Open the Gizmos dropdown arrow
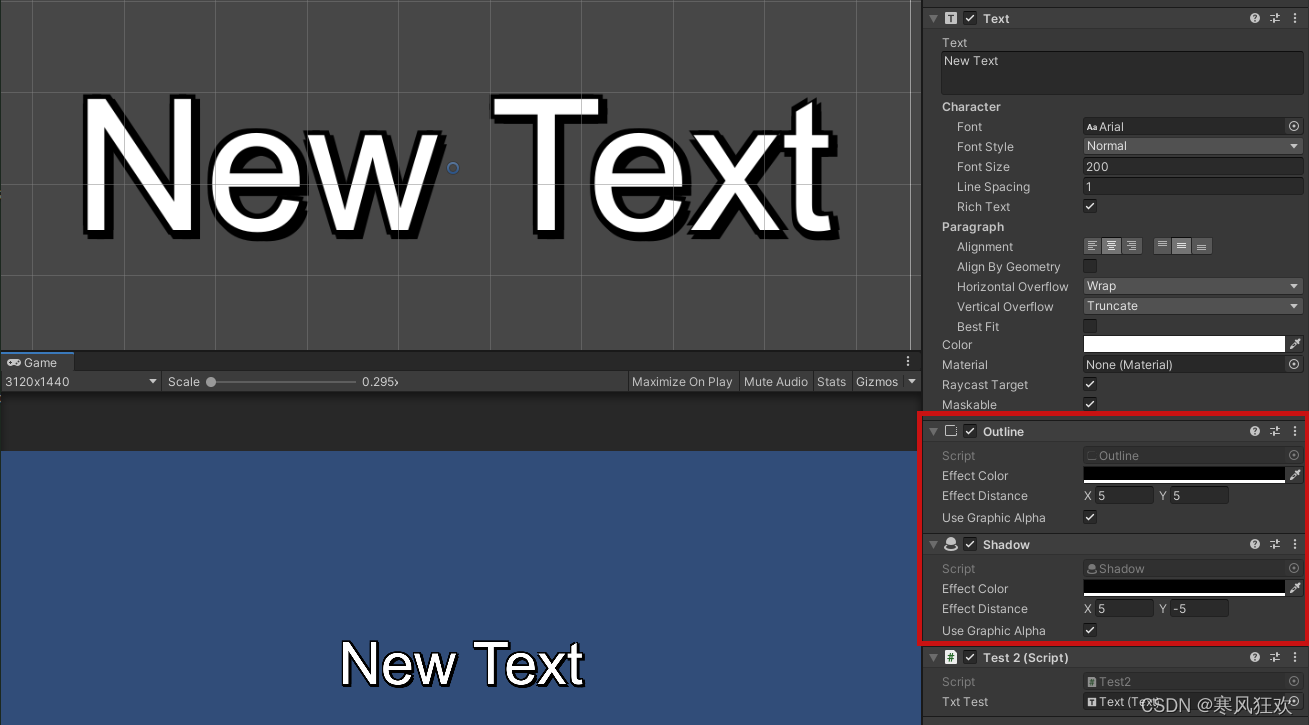Image resolution: width=1309 pixels, height=725 pixels. (x=912, y=381)
